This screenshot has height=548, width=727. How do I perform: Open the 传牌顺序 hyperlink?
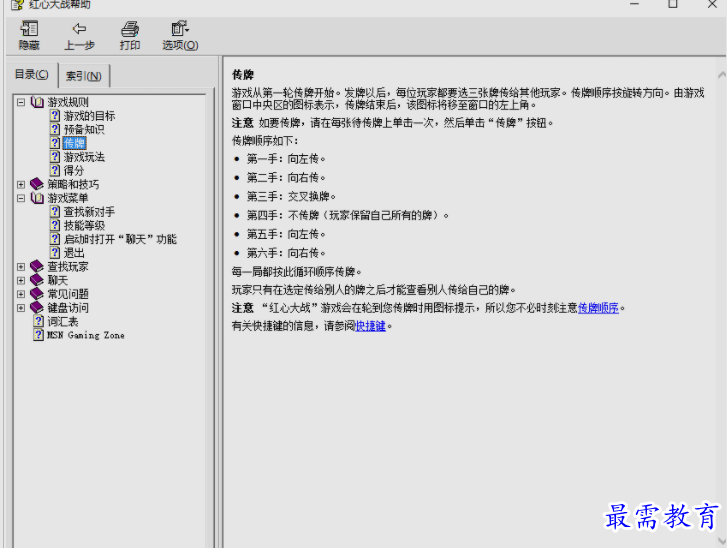click(x=598, y=308)
